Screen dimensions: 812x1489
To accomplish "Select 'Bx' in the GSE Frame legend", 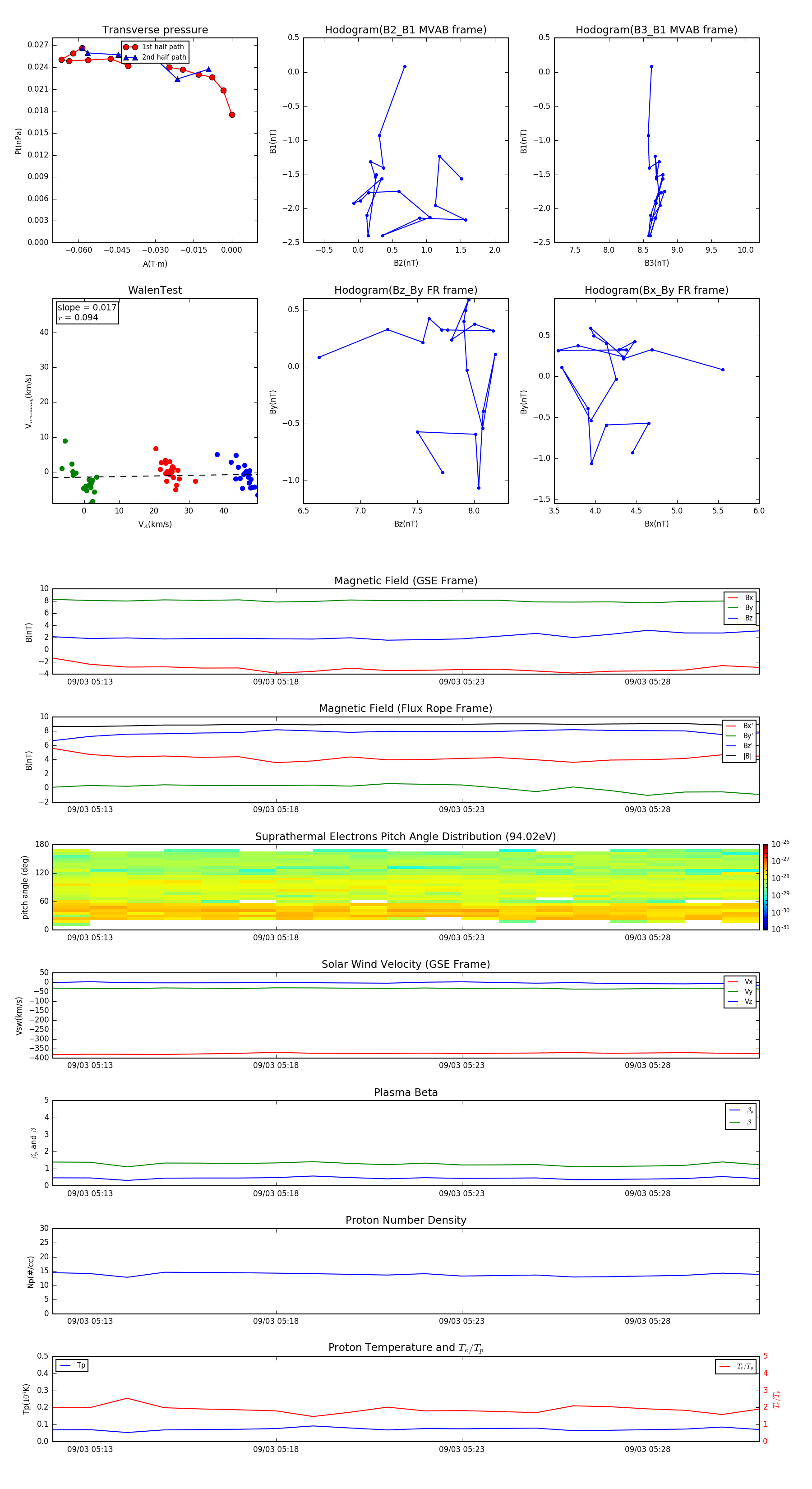I will tap(740, 598).
